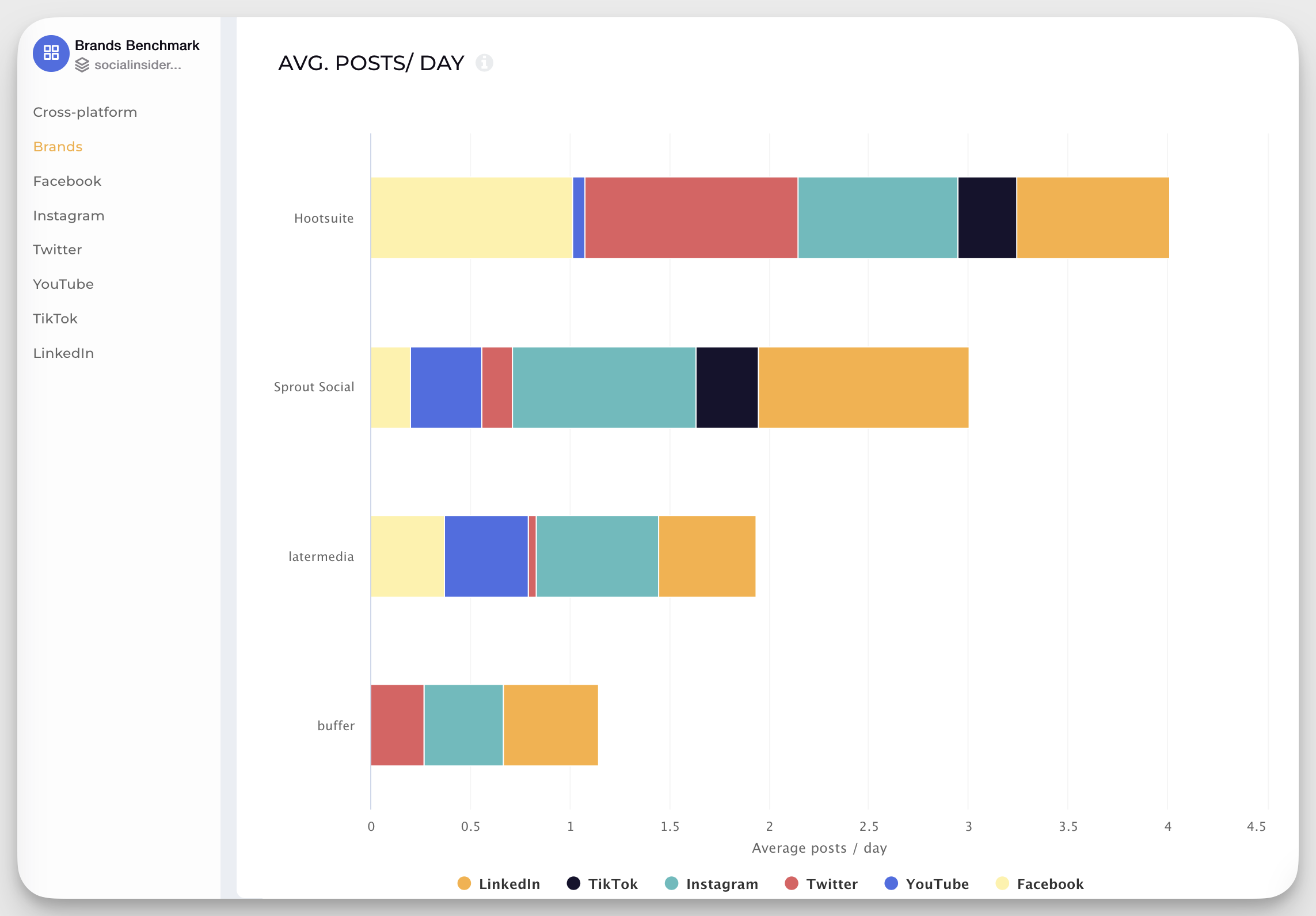The image size is (1316, 916).
Task: Click latermedia's yellow Facebook segment
Action: pos(408,556)
